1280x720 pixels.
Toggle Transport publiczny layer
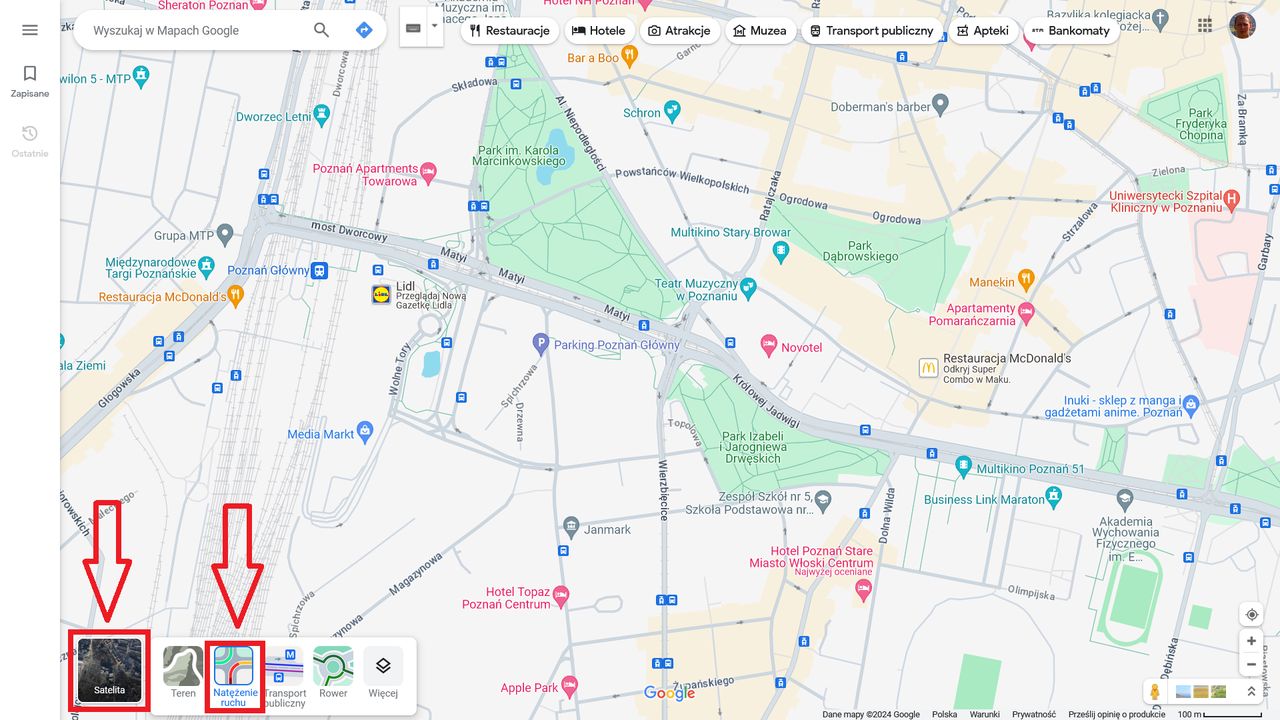(x=284, y=676)
